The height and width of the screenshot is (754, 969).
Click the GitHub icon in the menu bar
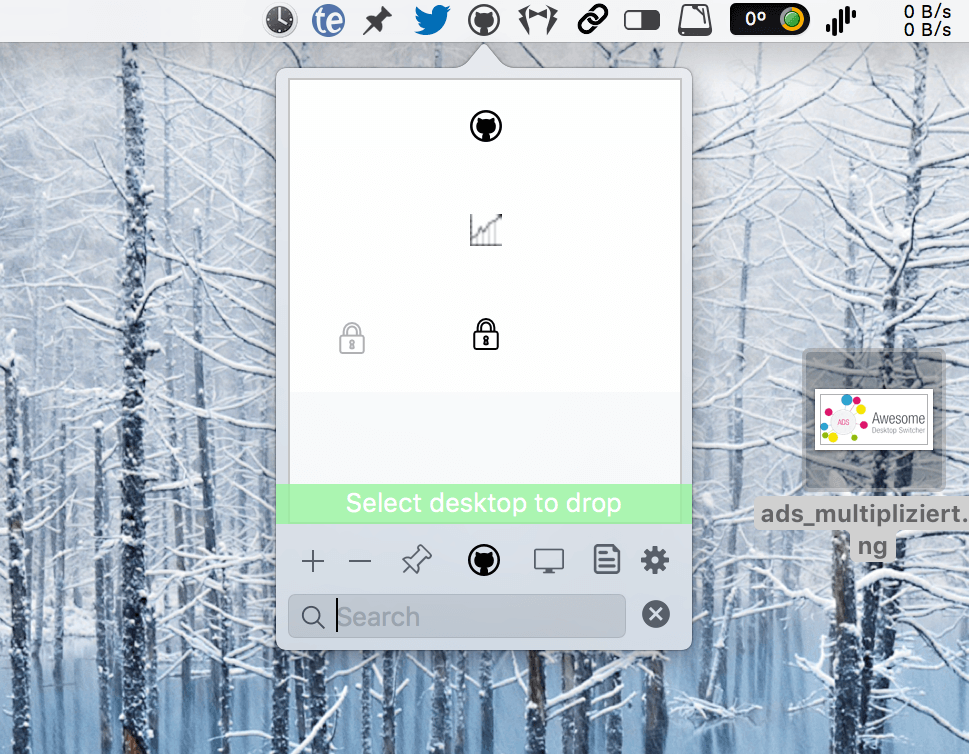pyautogui.click(x=484, y=20)
